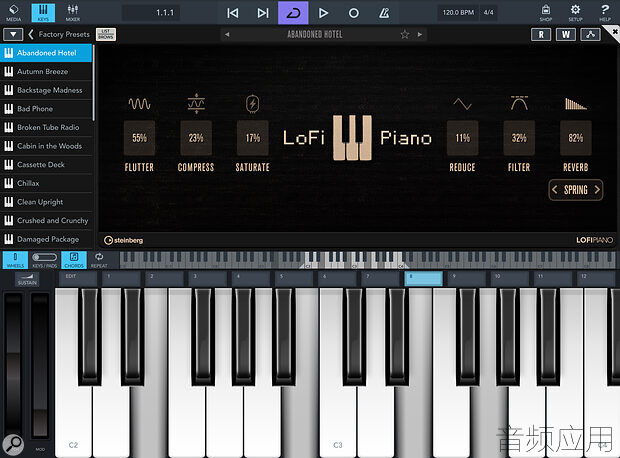
Task: Adjust Filter 32% value
Action: (x=519, y=138)
